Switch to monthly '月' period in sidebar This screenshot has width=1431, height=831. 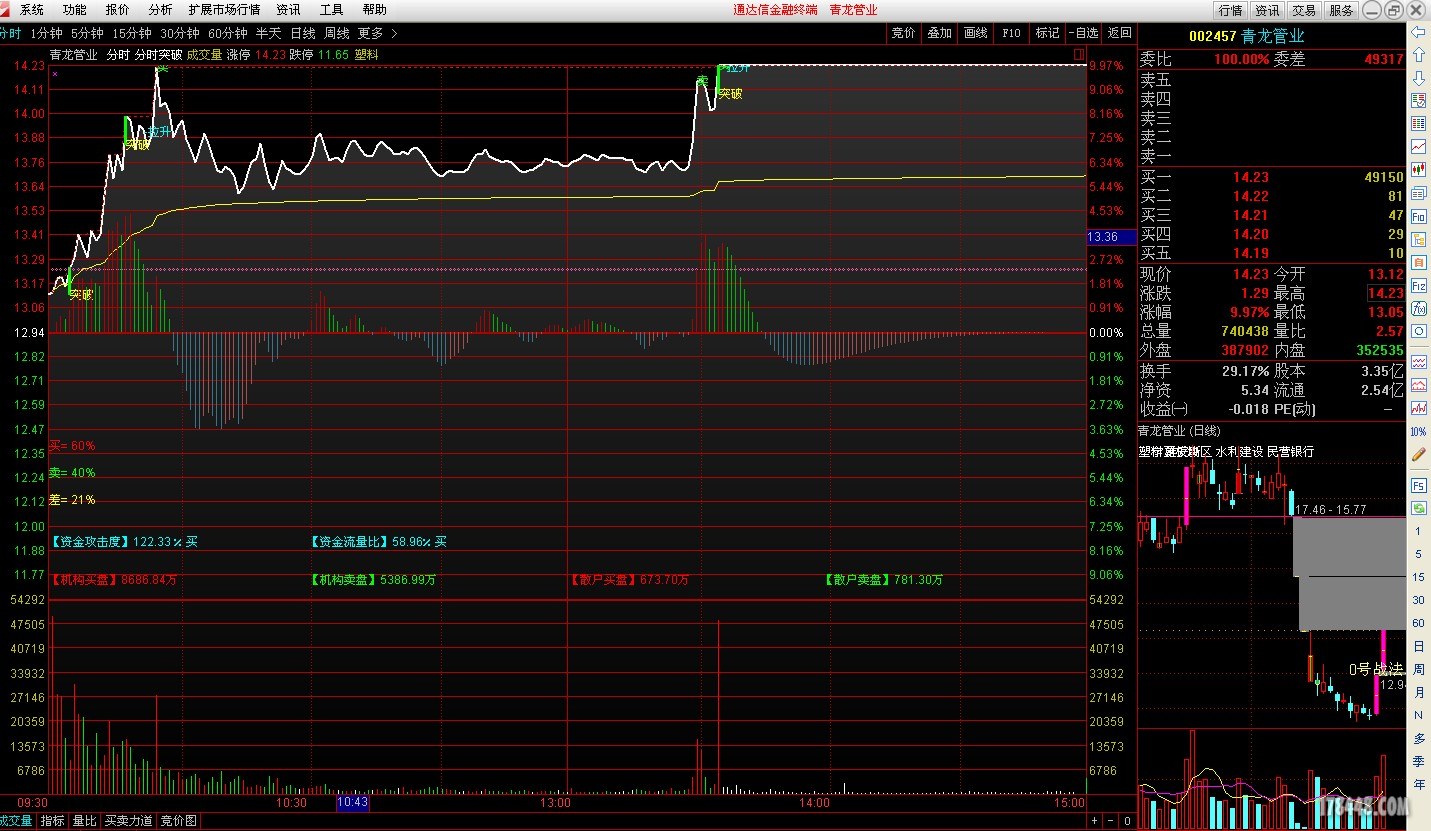(1418, 692)
